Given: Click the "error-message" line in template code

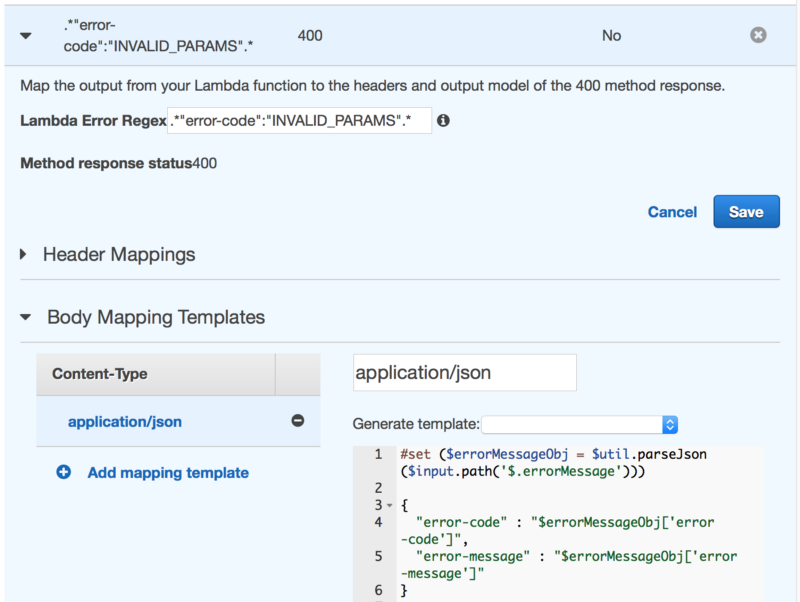Looking at the screenshot, I should 568,565.
